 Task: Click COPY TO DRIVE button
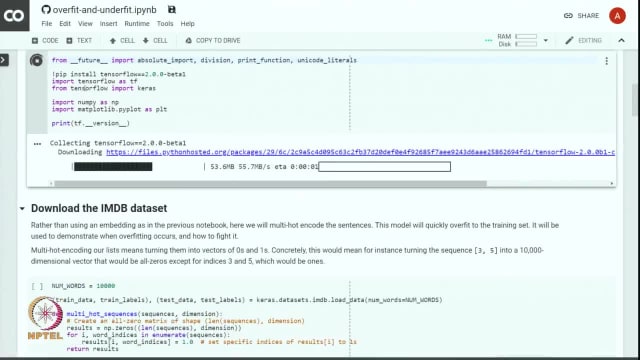coord(213,40)
